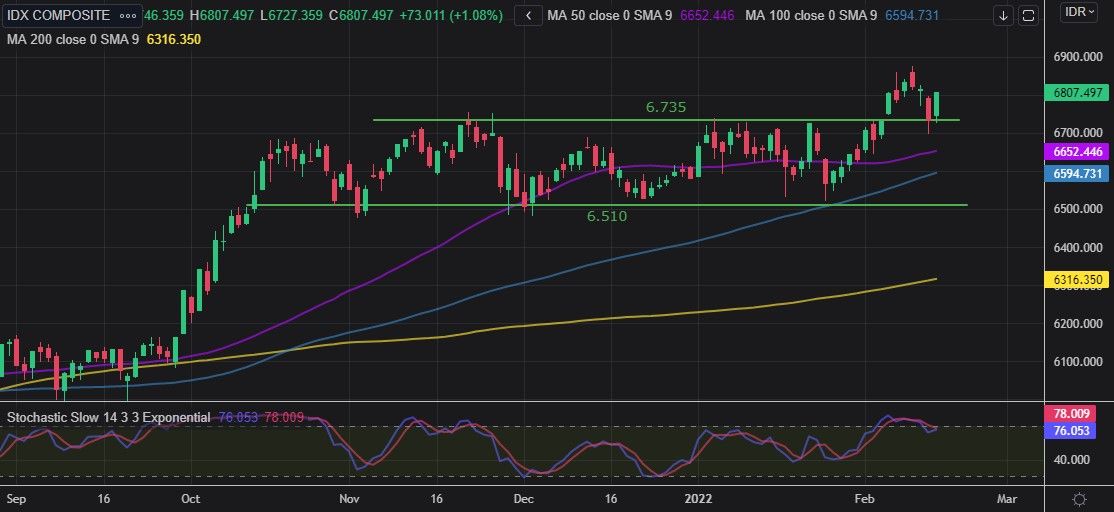Click the 6100.000 price axis label
The width and height of the screenshot is (1114, 512).
tap(1077, 362)
